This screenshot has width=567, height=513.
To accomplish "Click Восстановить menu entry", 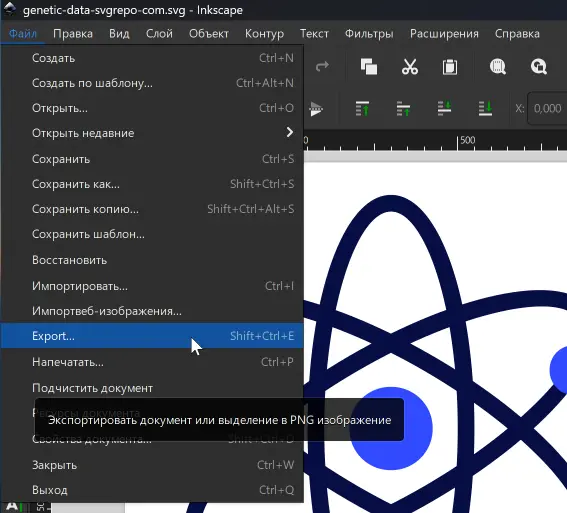I will [152, 260].
